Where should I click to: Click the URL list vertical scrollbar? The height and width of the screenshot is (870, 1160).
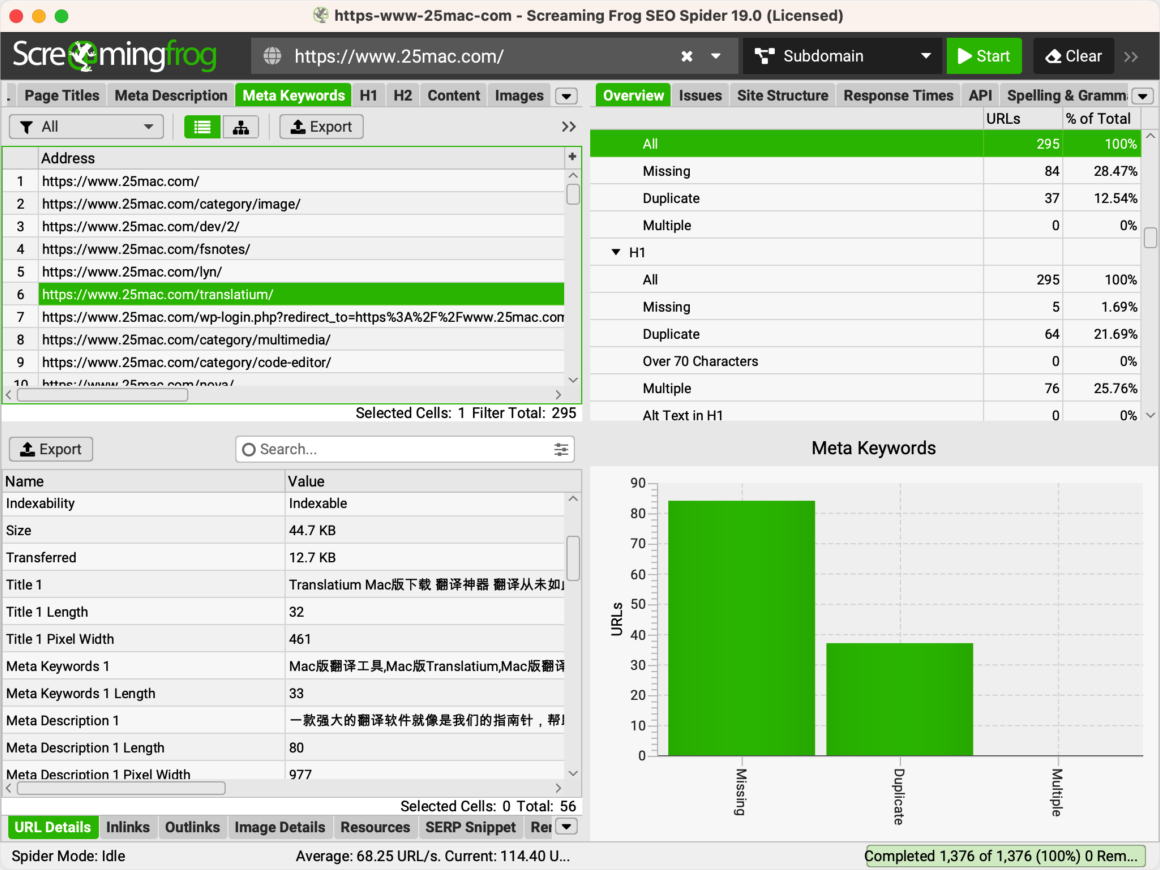tap(573, 194)
